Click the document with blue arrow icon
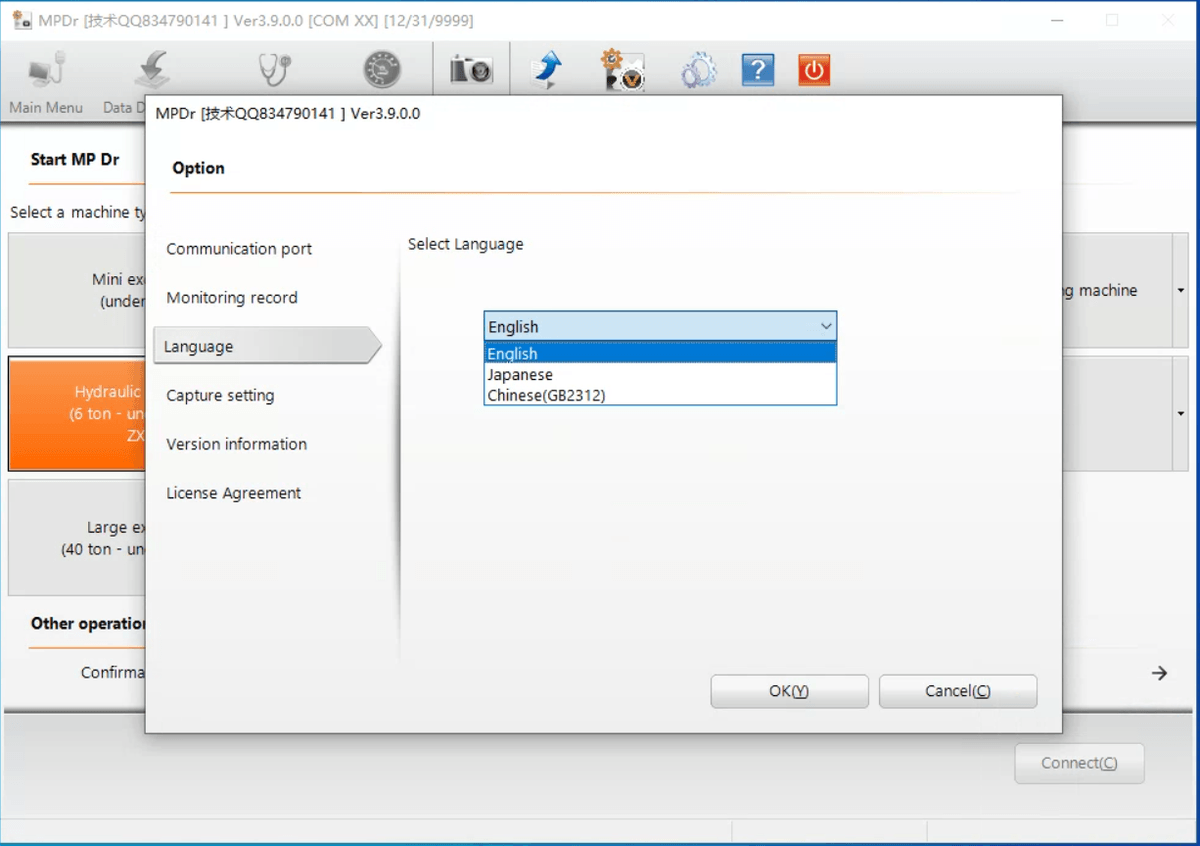 click(x=546, y=70)
